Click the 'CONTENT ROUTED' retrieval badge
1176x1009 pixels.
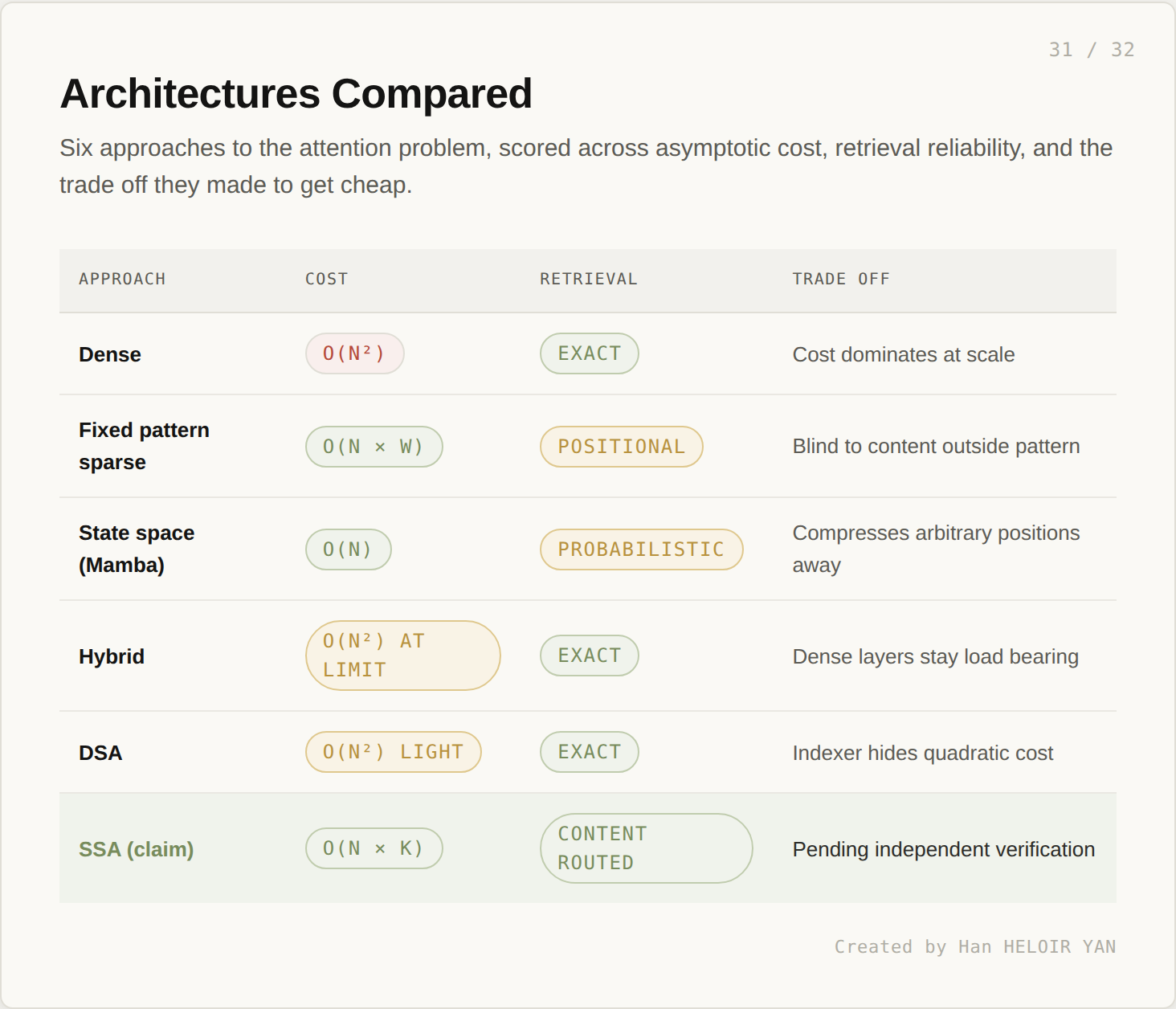pos(647,848)
